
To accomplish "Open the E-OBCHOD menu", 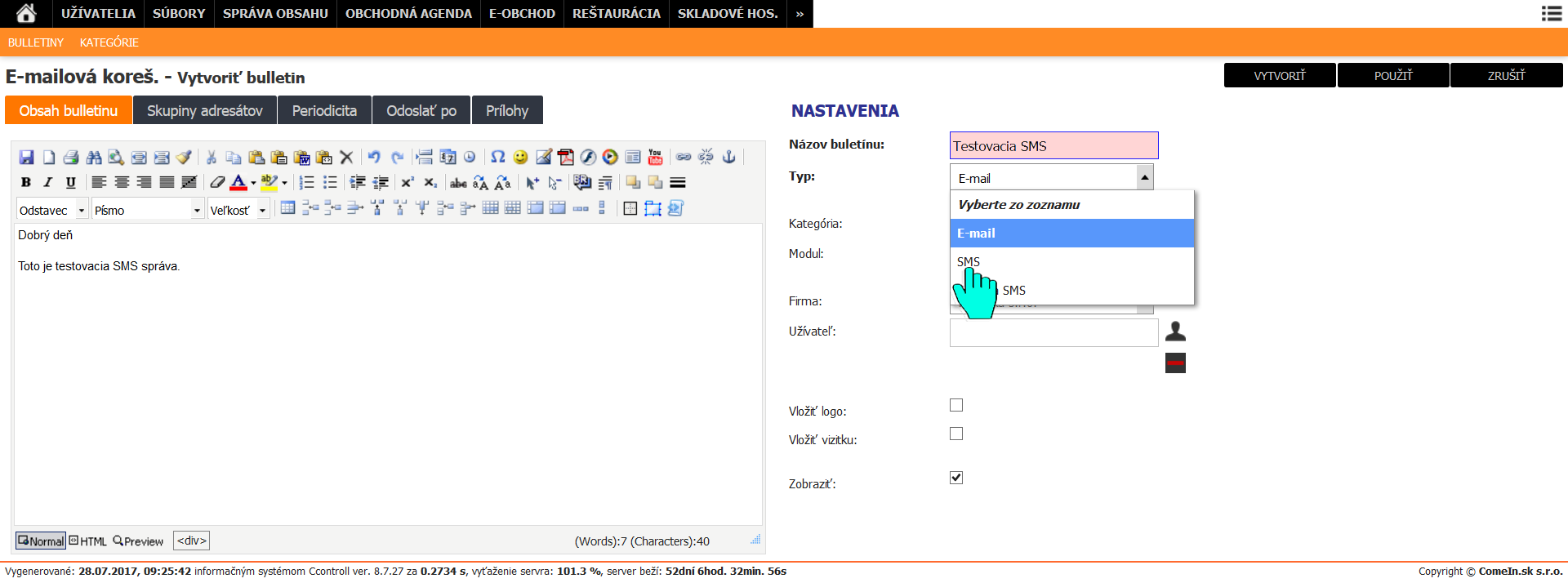I will [522, 14].
